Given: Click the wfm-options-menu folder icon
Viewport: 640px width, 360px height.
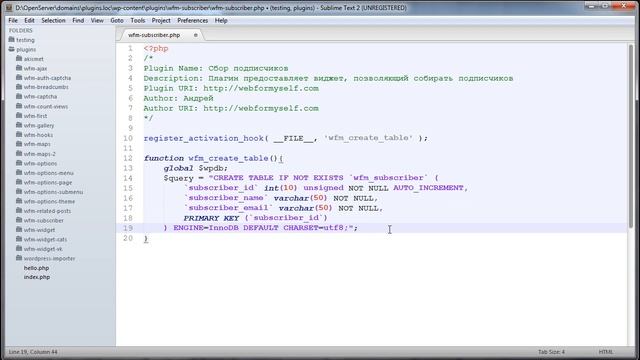Looking at the screenshot, I should pyautogui.click(x=19, y=172).
